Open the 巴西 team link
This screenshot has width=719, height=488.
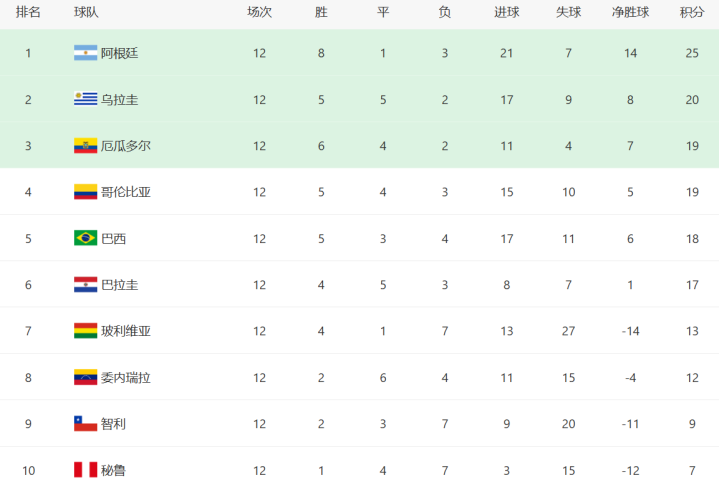click(x=113, y=238)
